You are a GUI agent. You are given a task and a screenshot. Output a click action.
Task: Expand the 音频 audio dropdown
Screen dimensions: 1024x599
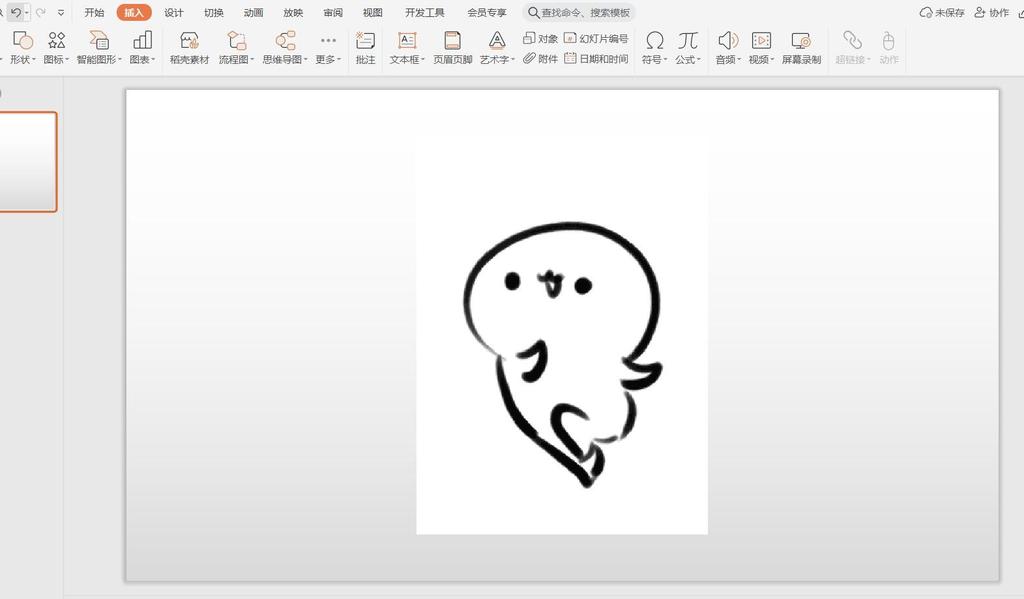(x=727, y=59)
